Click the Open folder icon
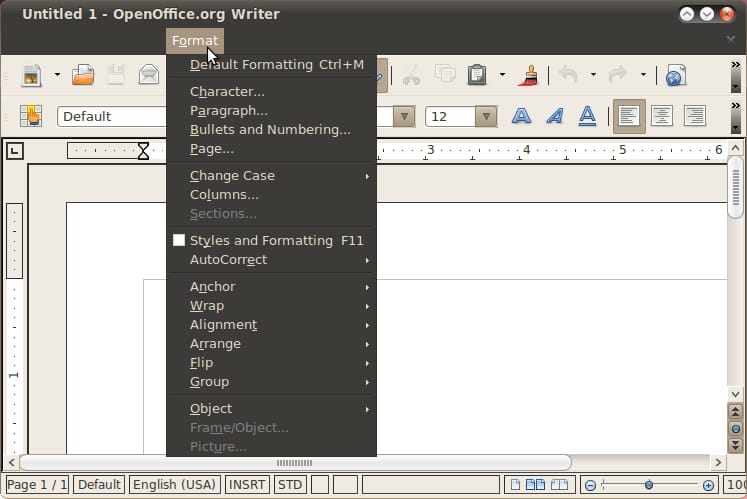 (83, 75)
